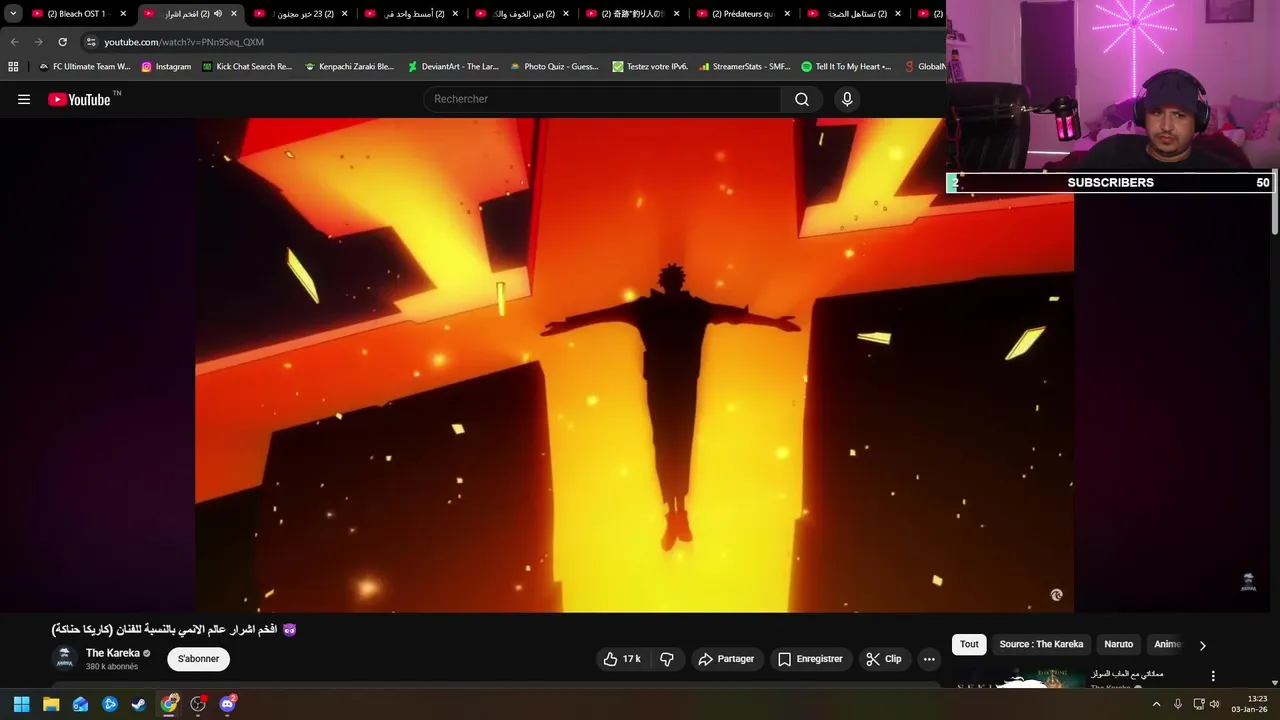
Task: Open Chrome from the taskbar
Action: 169,704
